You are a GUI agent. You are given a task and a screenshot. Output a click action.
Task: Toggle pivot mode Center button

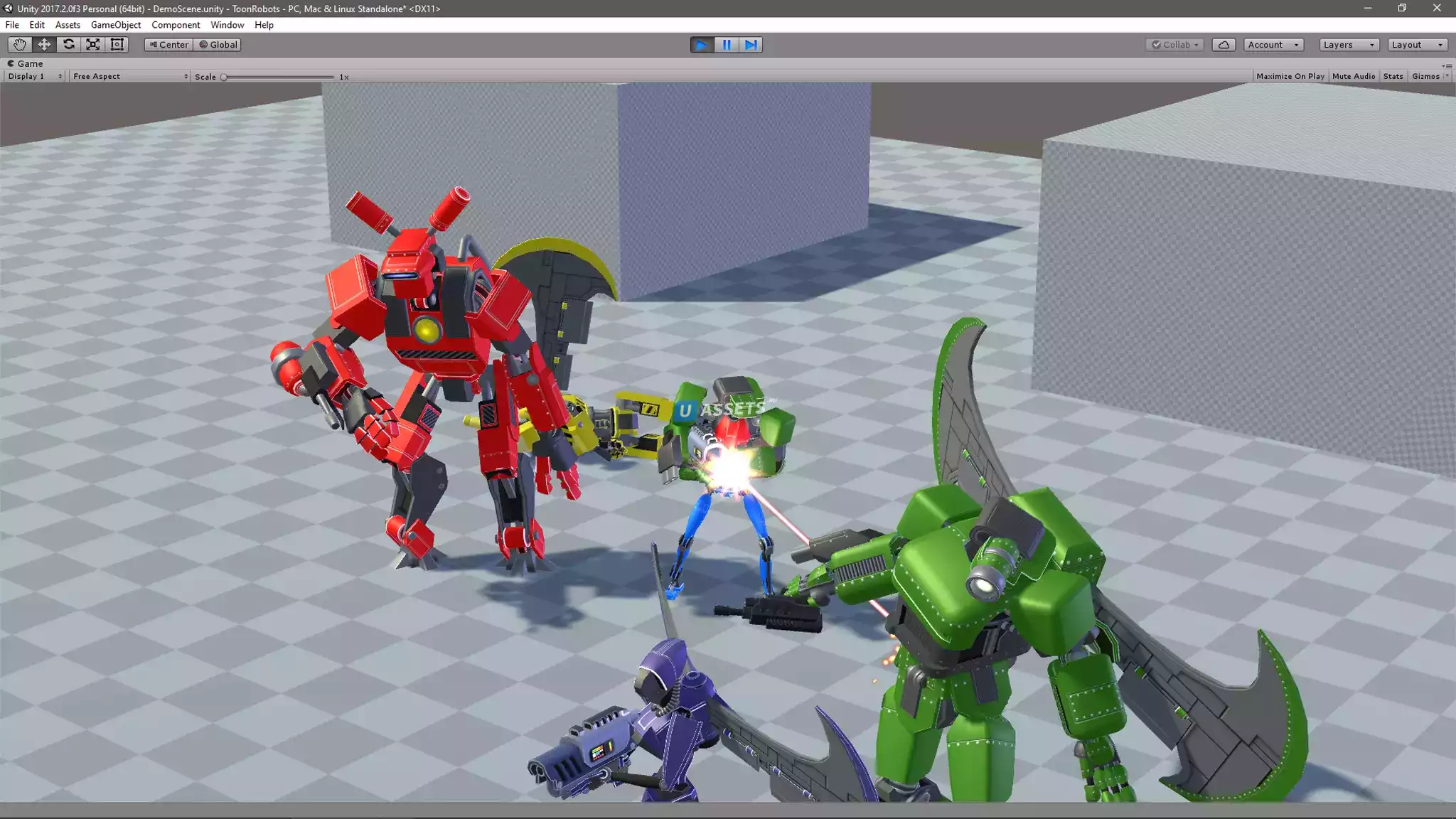[168, 45]
